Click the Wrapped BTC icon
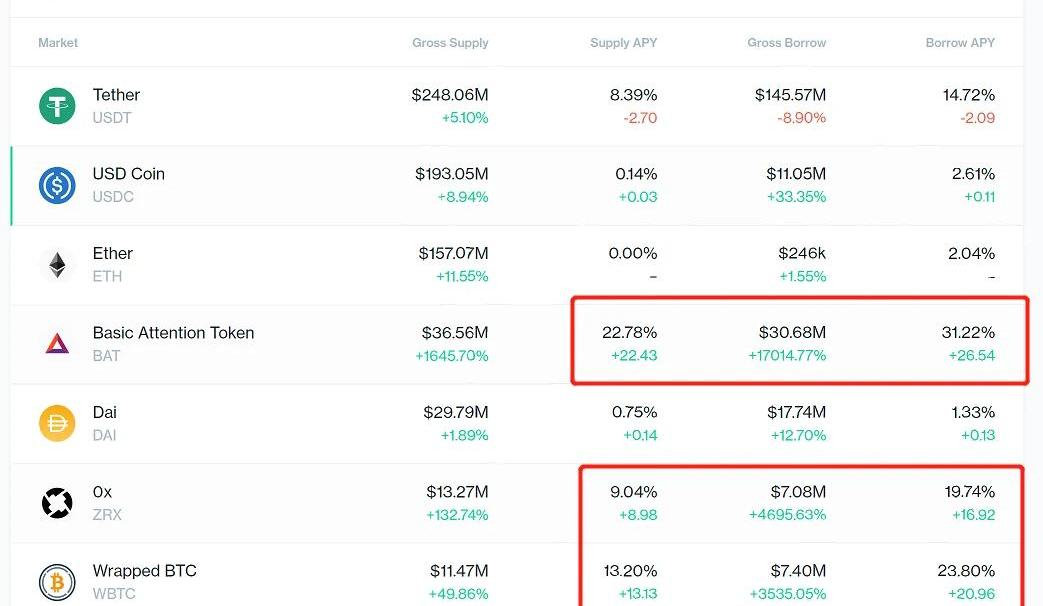Image resolution: width=1043 pixels, height=606 pixels. (57, 582)
